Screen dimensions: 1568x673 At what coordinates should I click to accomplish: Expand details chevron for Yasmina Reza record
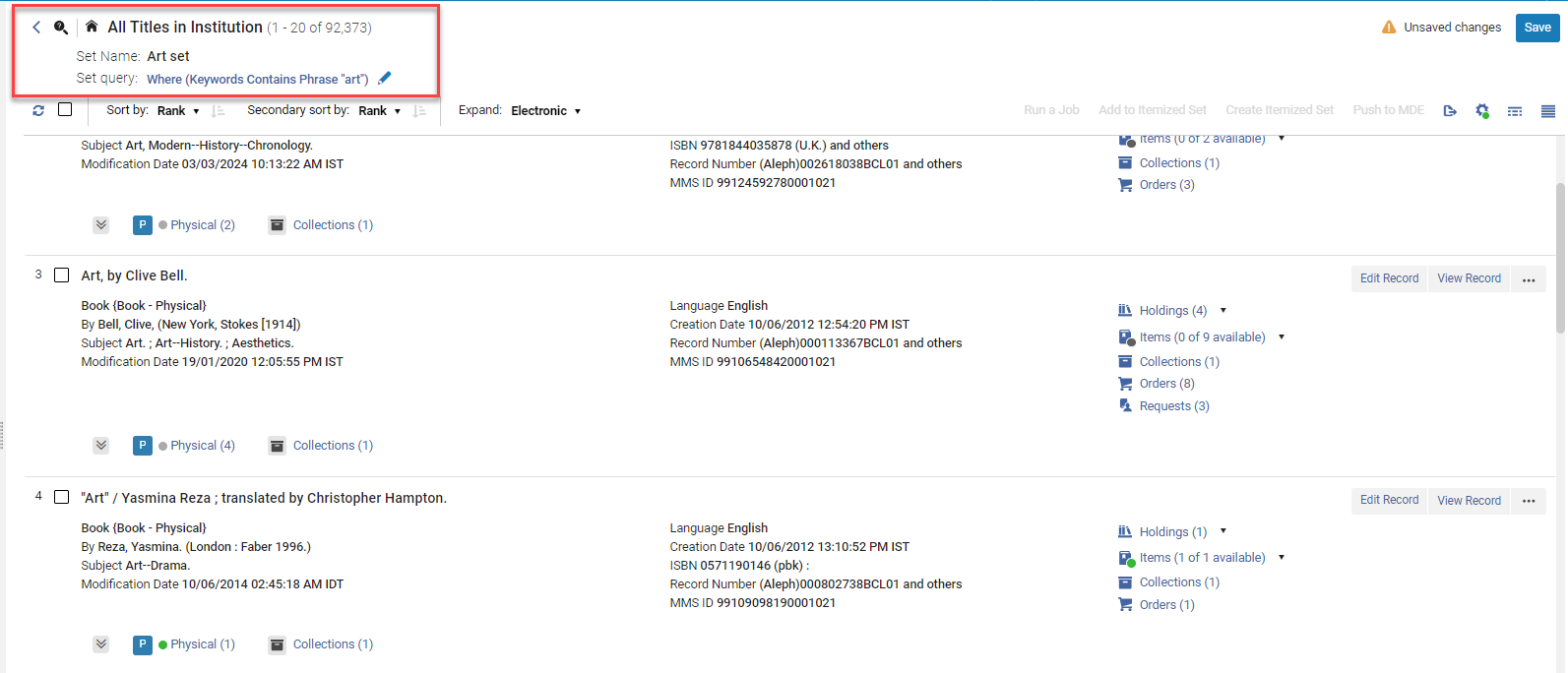(101, 644)
